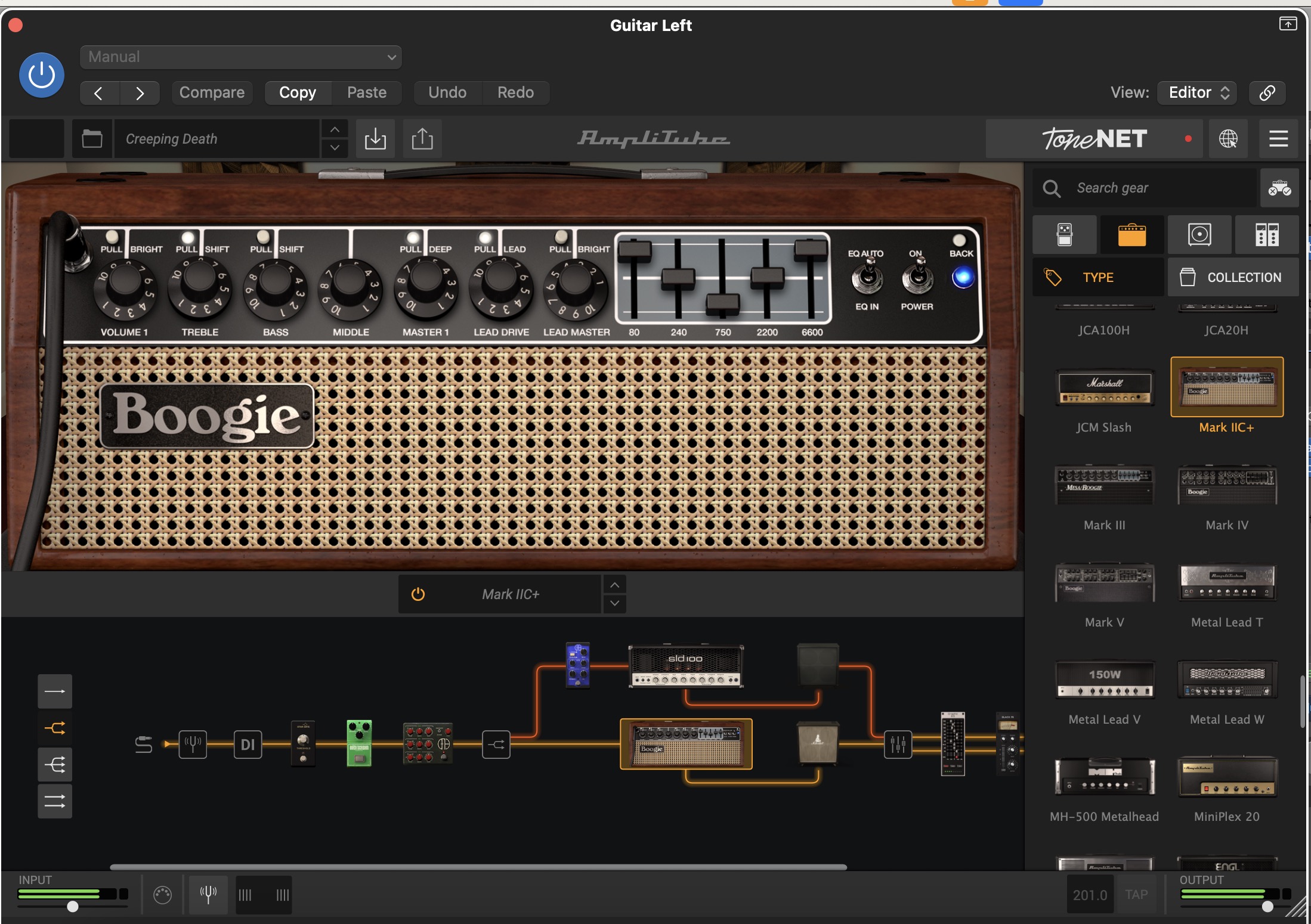This screenshot has height=924, width=1311.
Task: Toggle the PULL LEAD switch above LEAD DRIVE
Action: [x=486, y=237]
